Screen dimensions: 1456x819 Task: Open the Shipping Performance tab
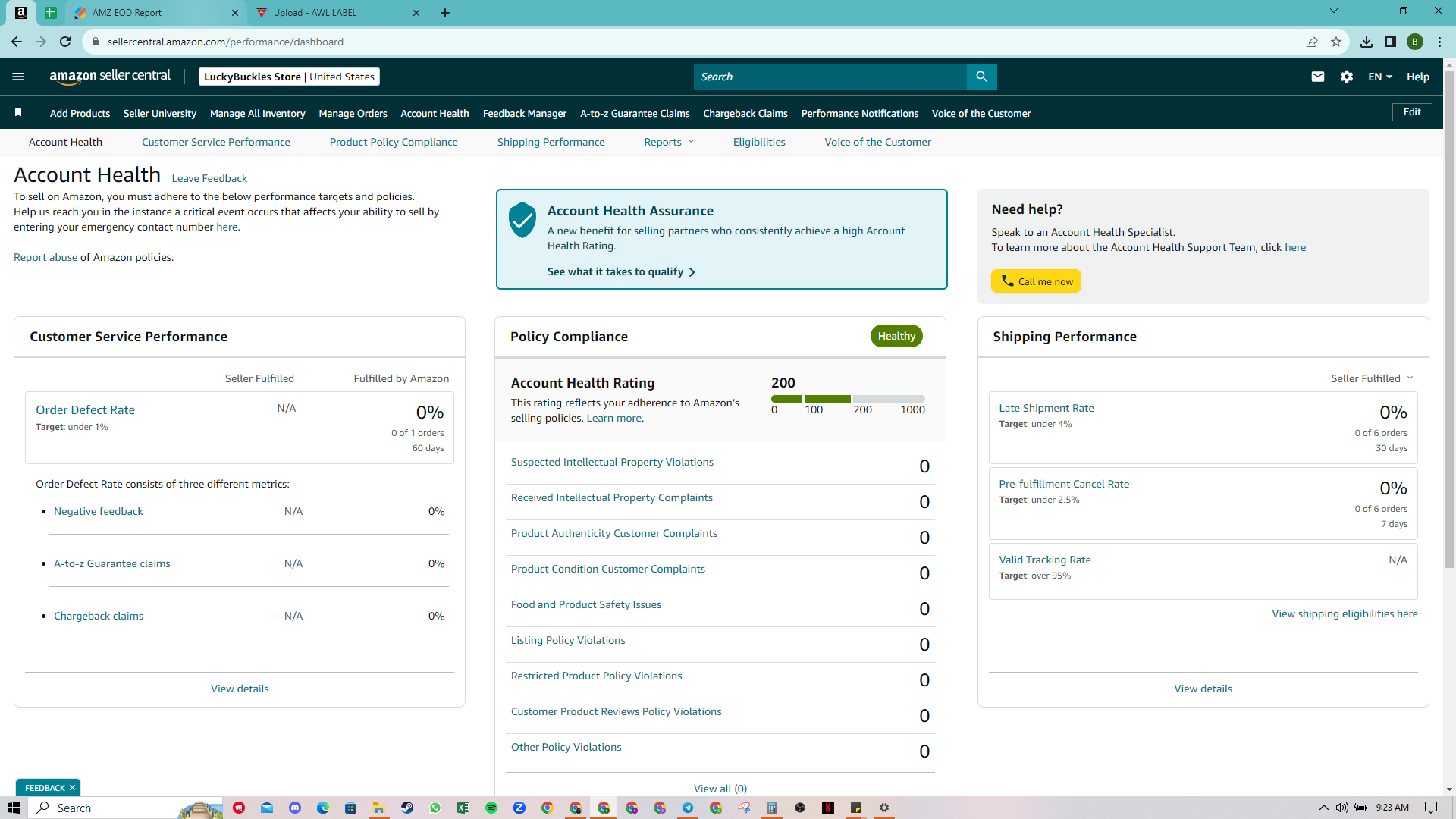pos(551,142)
